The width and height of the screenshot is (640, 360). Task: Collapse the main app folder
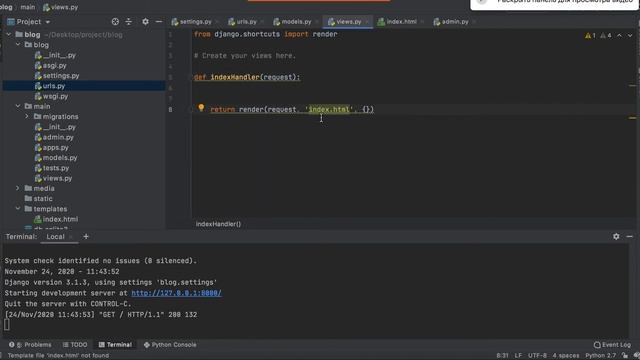point(18,106)
